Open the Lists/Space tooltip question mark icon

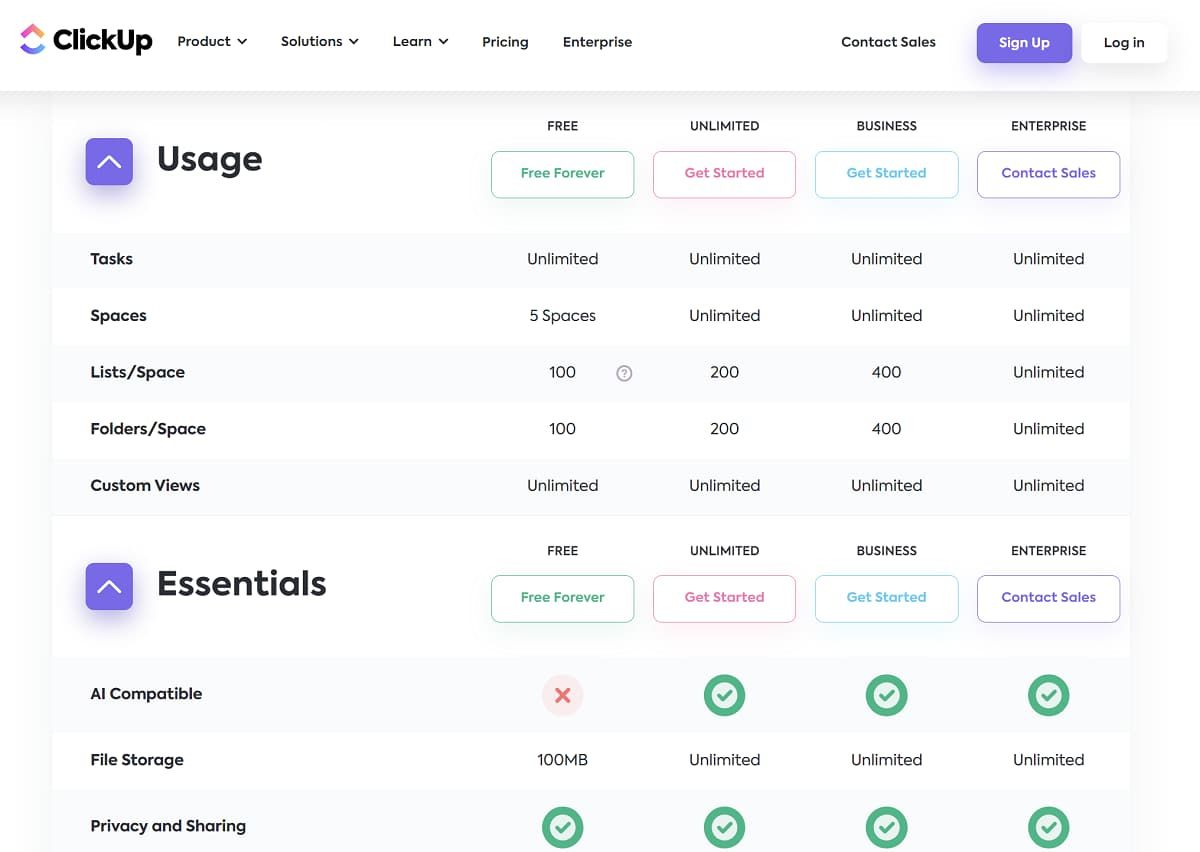pos(624,372)
